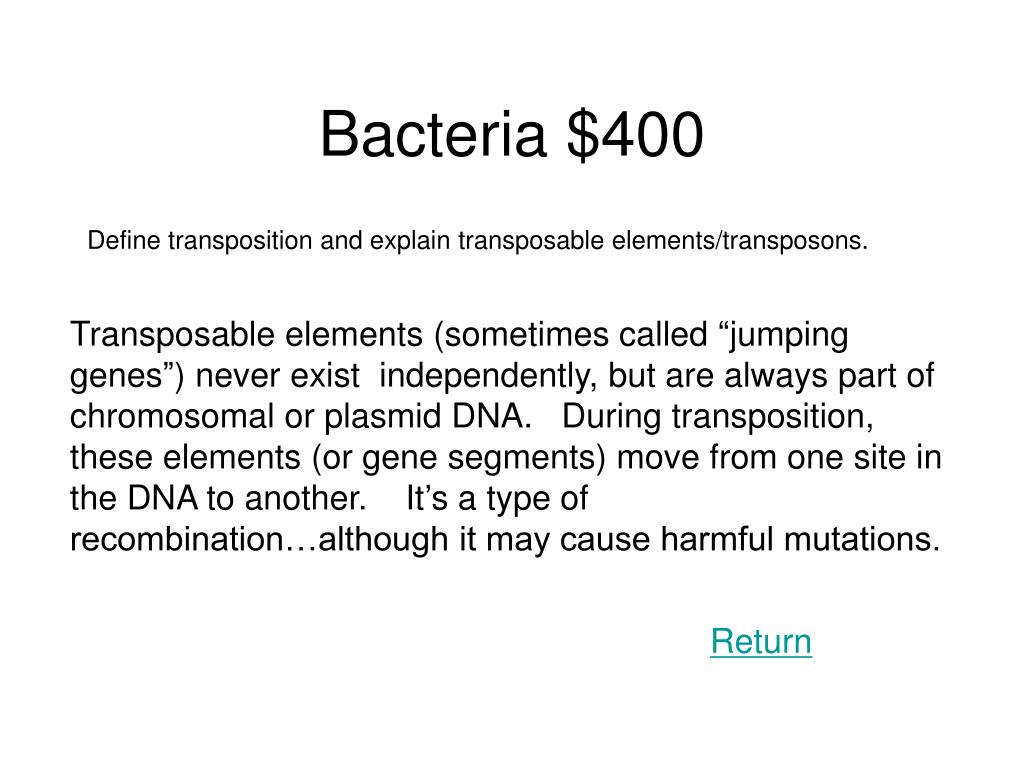Click the word 'recombination' in last line
Screen dimensions: 1024x768
pos(176,540)
